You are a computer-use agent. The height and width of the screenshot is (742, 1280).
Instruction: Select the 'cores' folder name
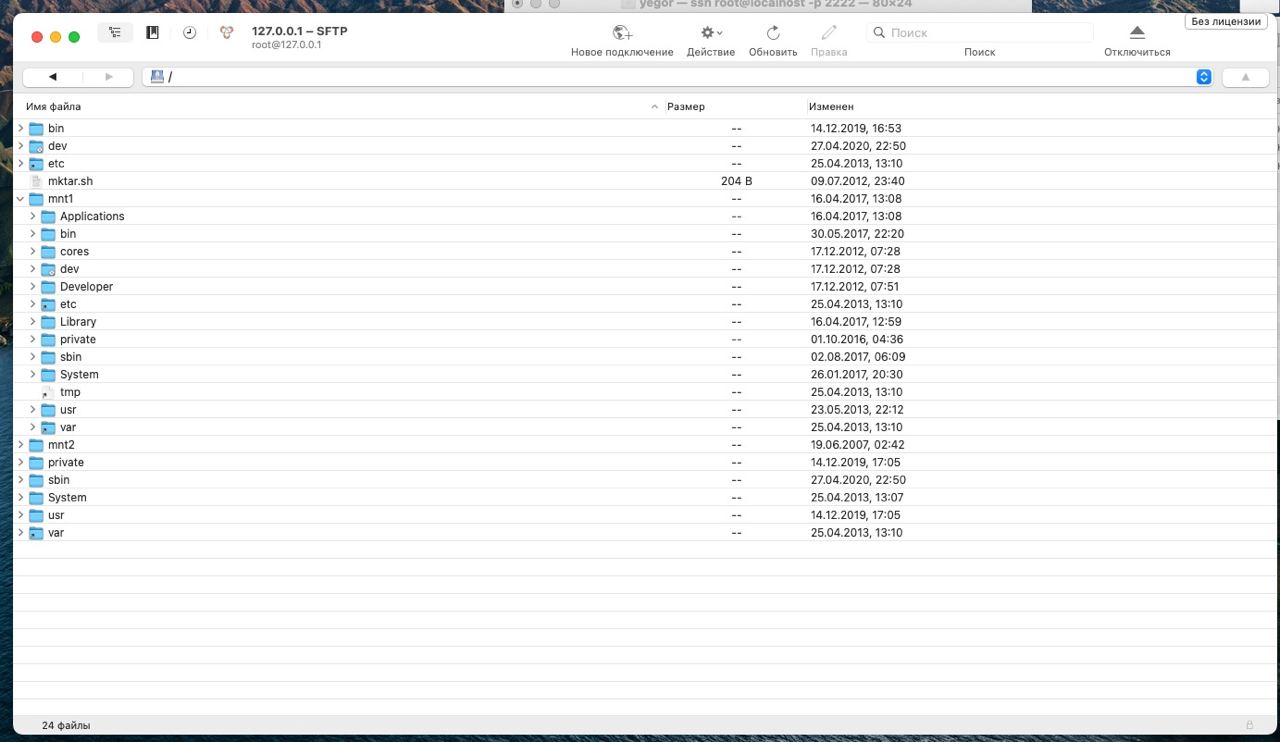tap(74, 251)
